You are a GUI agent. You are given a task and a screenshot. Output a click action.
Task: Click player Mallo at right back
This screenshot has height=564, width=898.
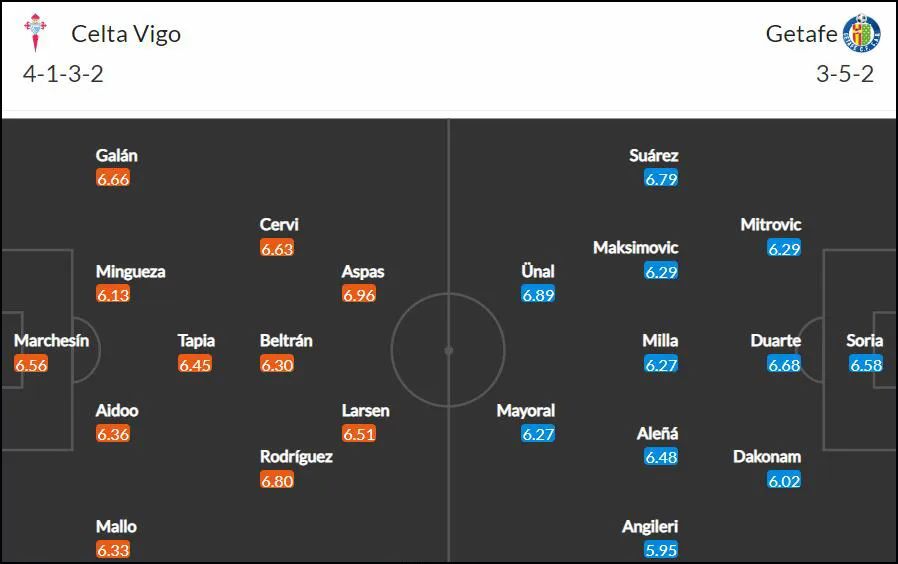(x=116, y=527)
